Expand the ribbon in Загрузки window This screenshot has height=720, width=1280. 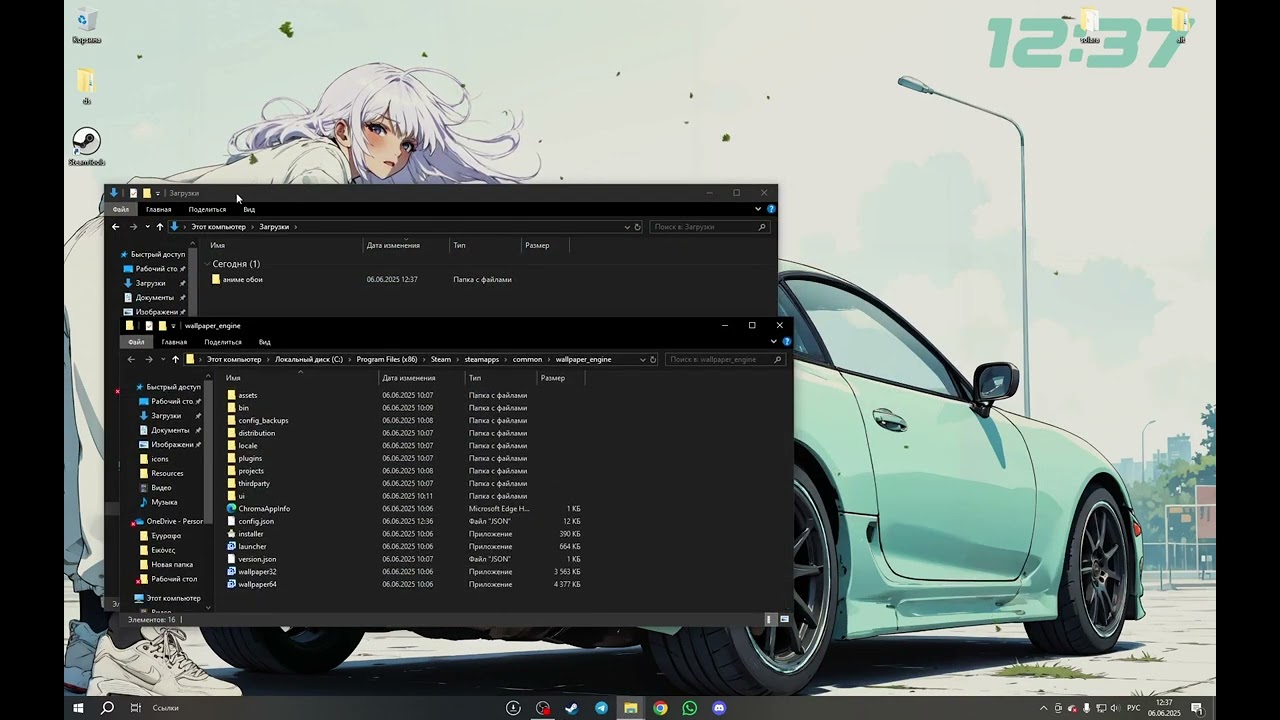[758, 209]
